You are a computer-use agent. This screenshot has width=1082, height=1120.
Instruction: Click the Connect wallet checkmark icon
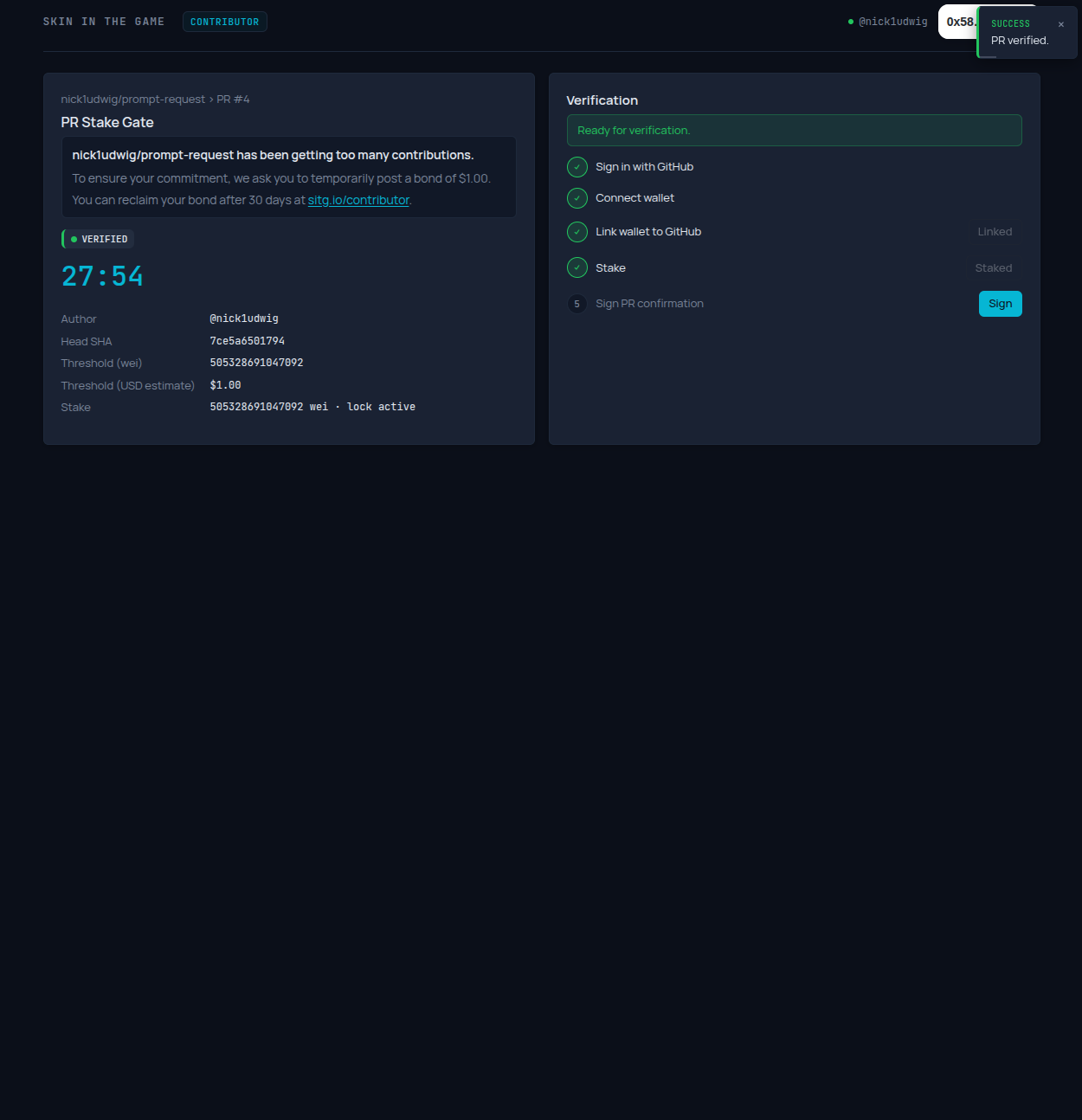[577, 198]
